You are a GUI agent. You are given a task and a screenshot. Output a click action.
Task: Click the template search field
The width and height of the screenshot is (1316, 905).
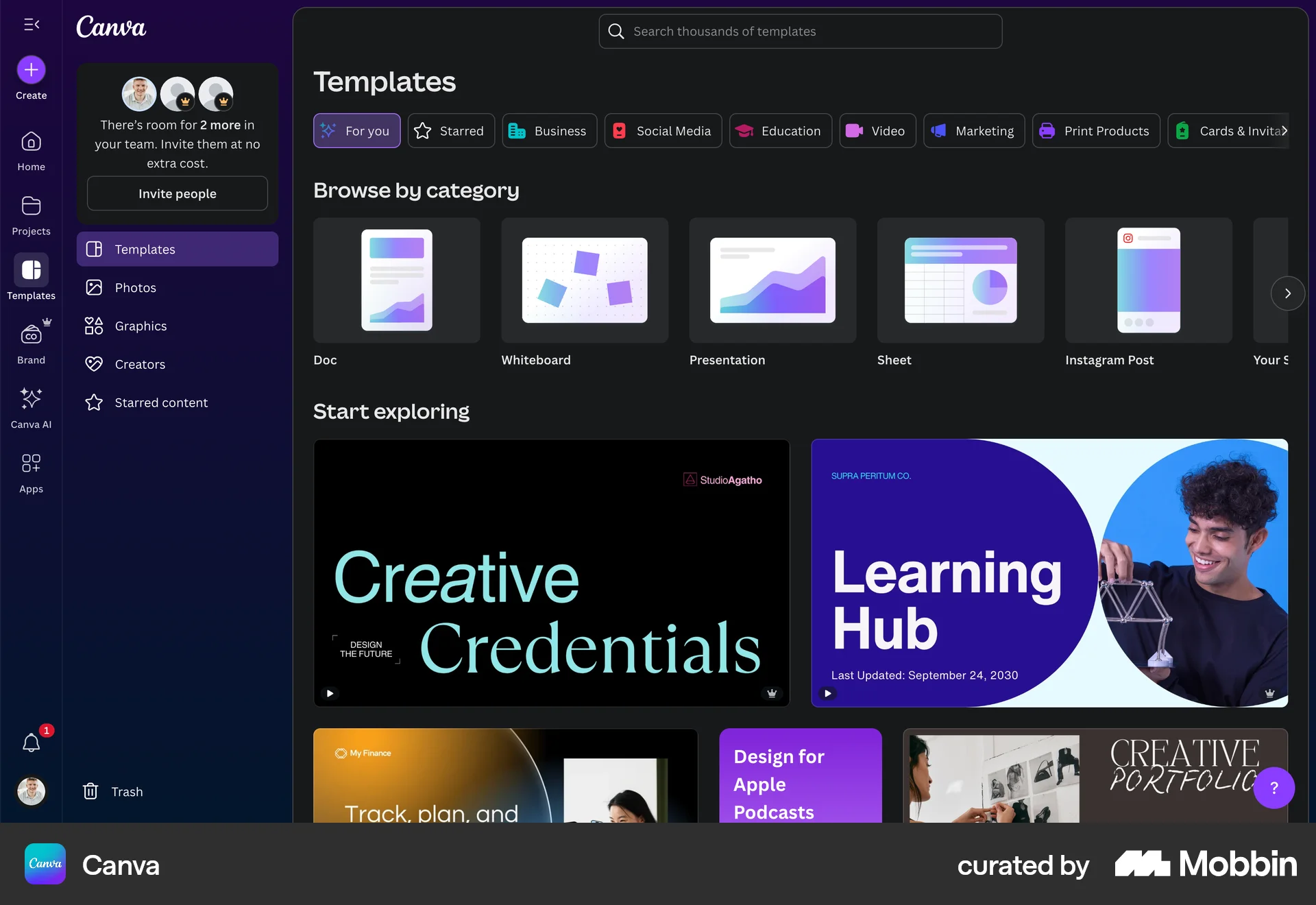tap(799, 31)
